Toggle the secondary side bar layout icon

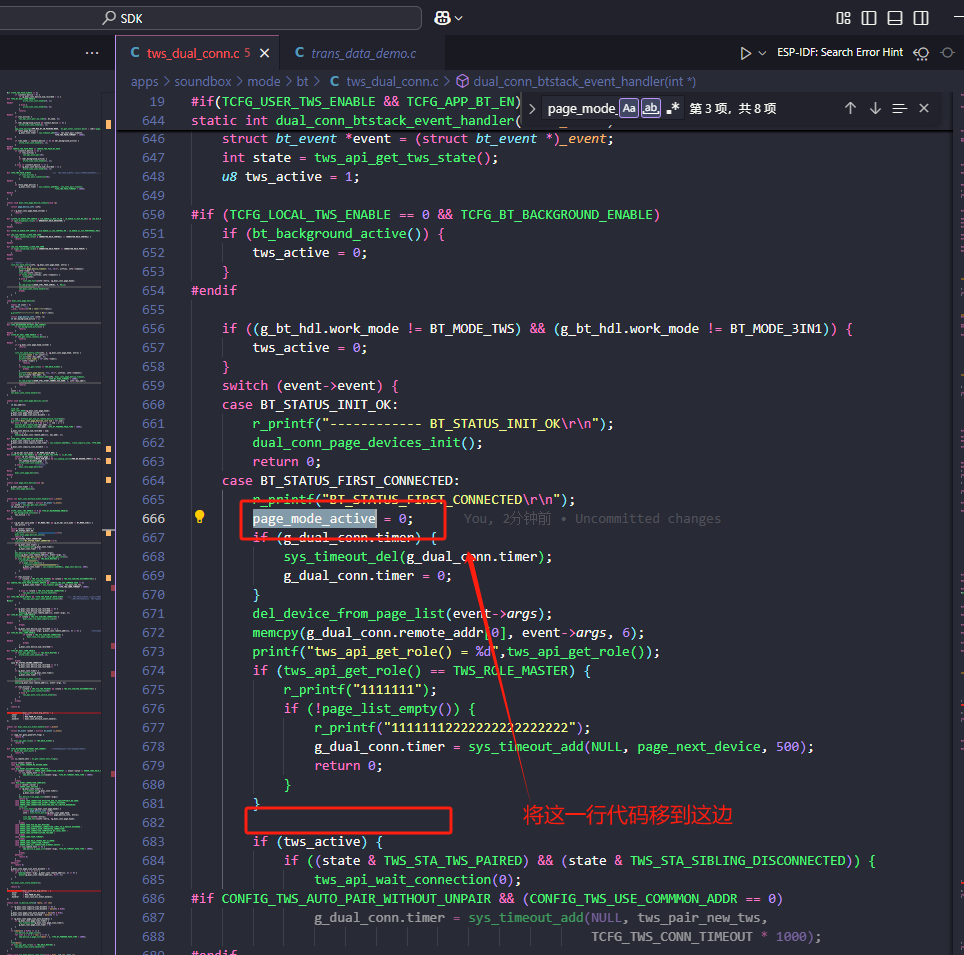(x=921, y=18)
